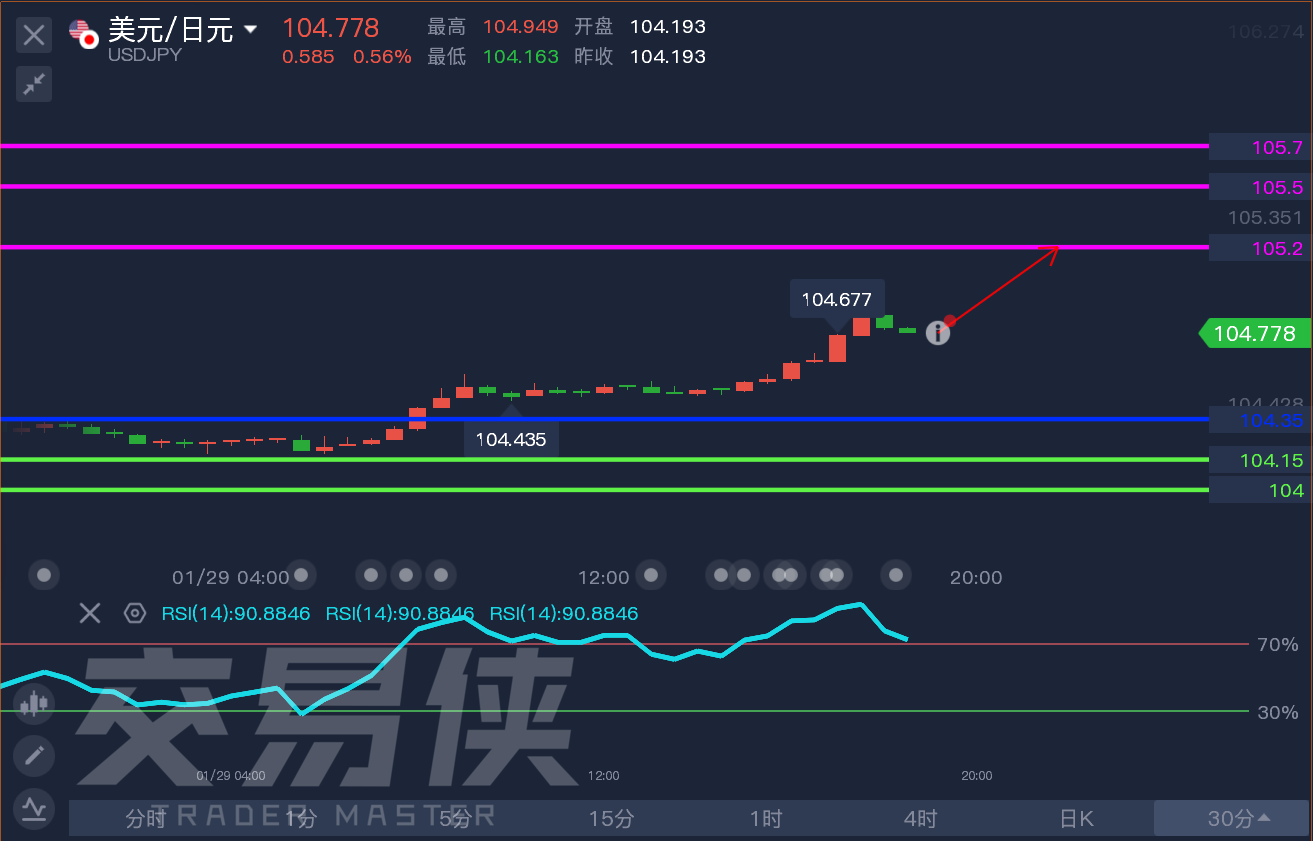Open the 美元/日元 symbol dropdown arrow

(x=250, y=30)
